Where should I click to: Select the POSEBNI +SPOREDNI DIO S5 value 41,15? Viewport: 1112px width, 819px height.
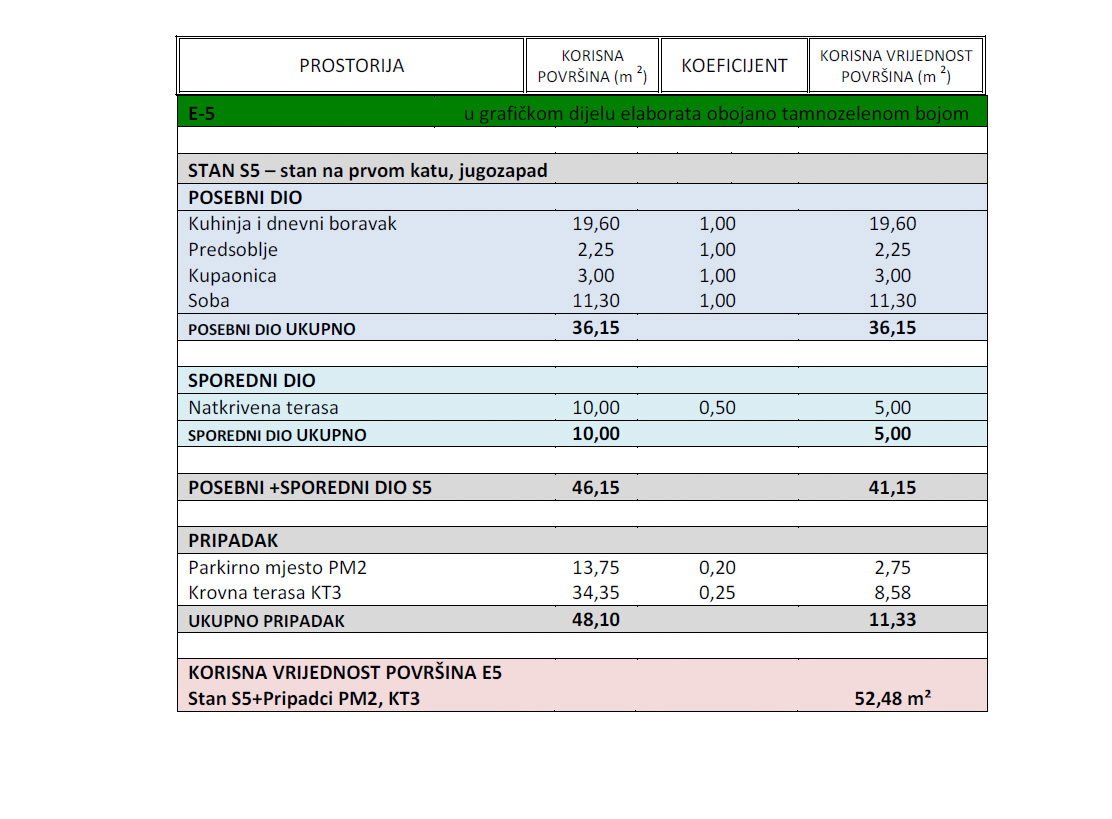(892, 487)
